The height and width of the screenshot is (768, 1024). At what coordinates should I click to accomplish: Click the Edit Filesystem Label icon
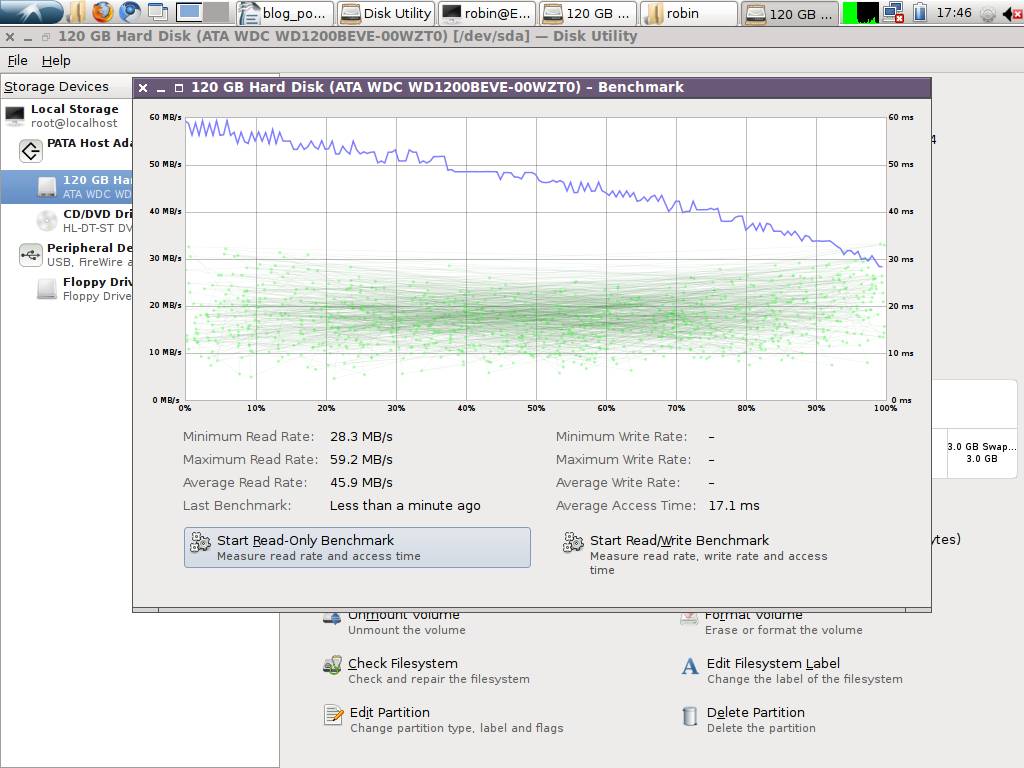[690, 667]
